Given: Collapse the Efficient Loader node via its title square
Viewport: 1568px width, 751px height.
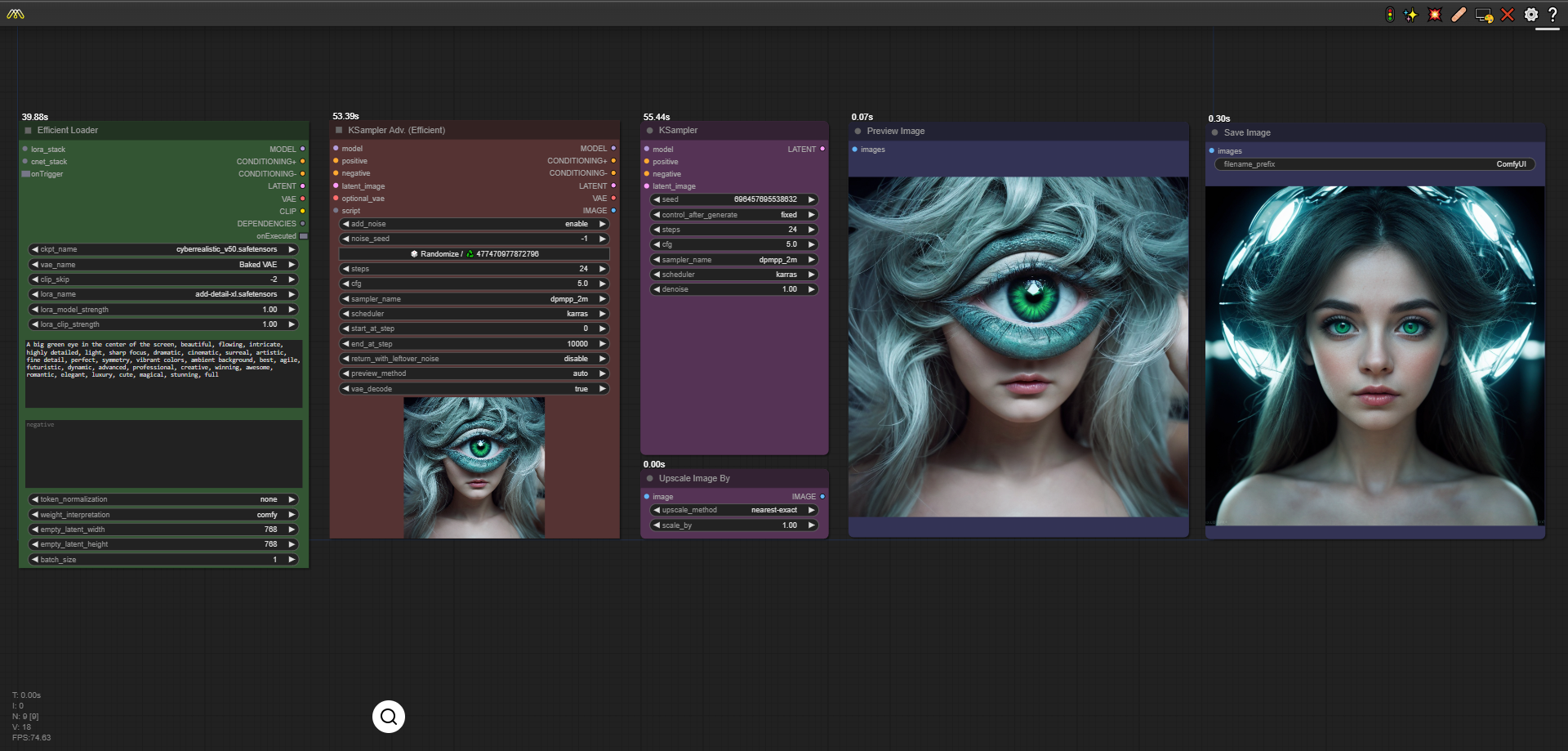Looking at the screenshot, I should (x=29, y=131).
